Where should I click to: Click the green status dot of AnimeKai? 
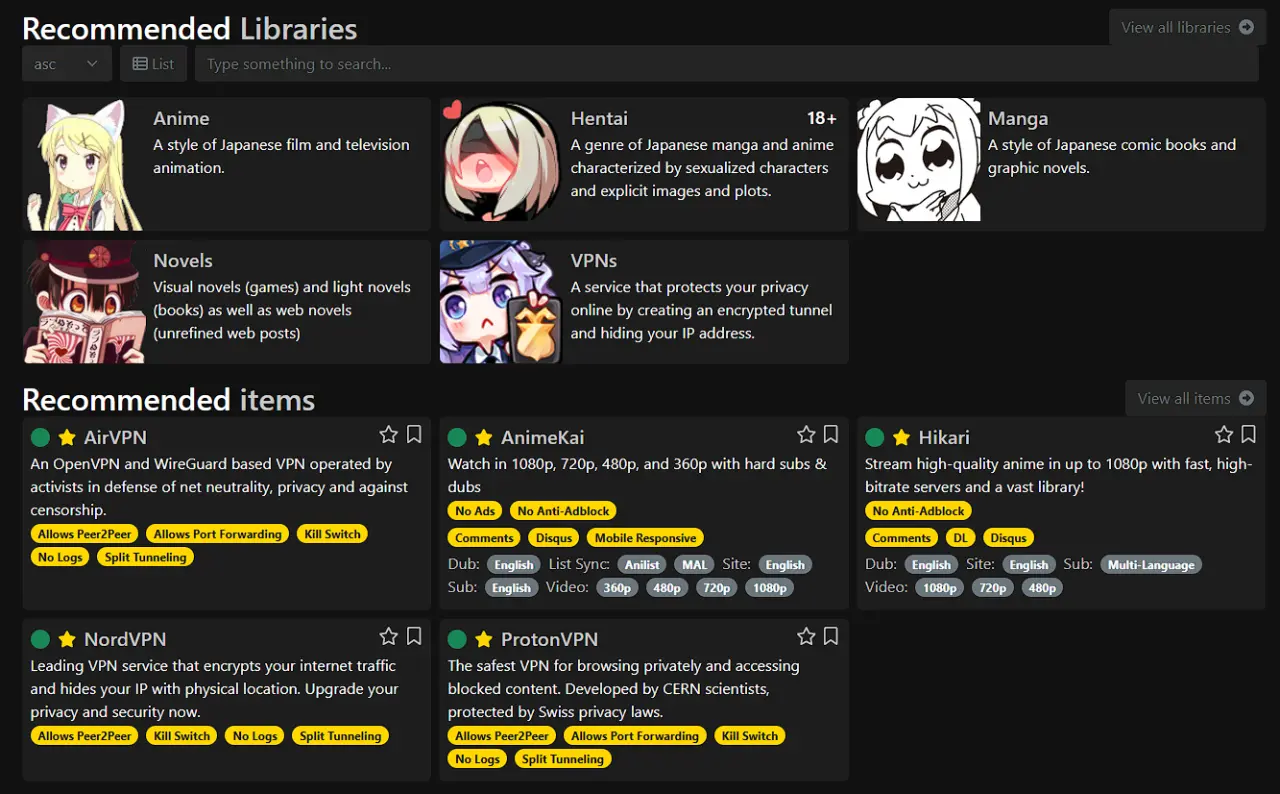point(457,438)
